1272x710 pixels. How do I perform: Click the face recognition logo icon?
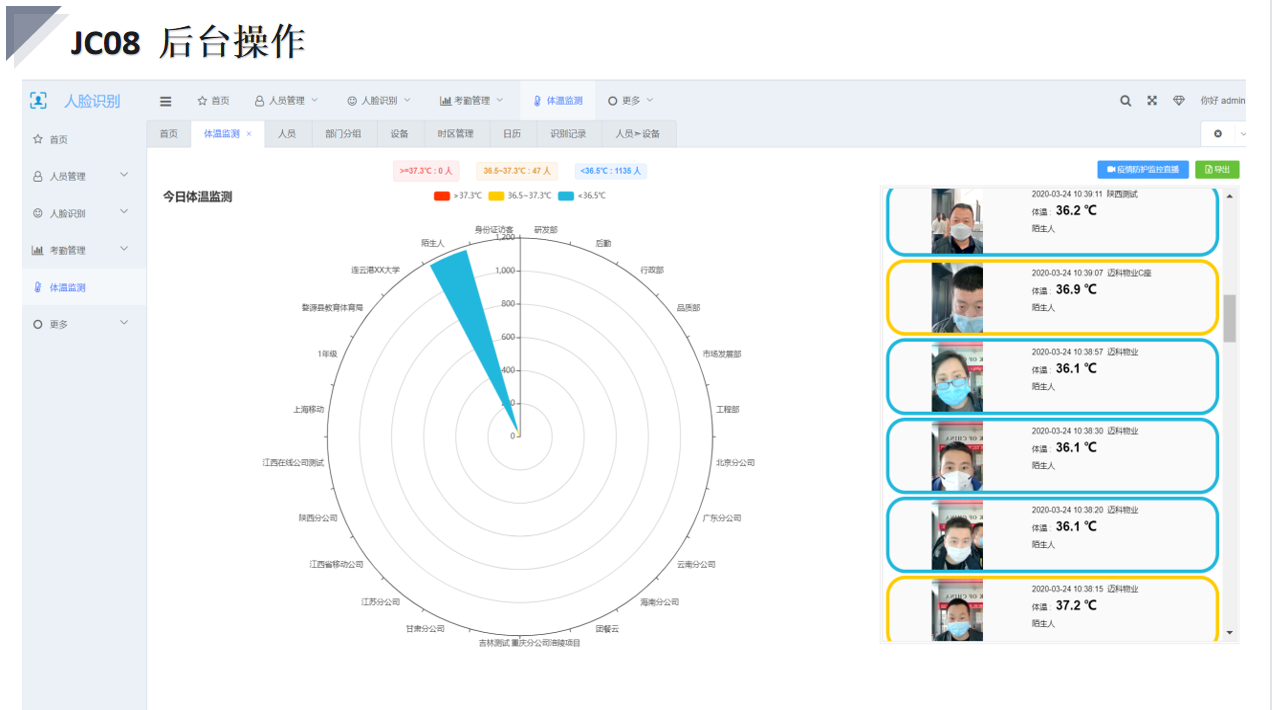pos(38,101)
